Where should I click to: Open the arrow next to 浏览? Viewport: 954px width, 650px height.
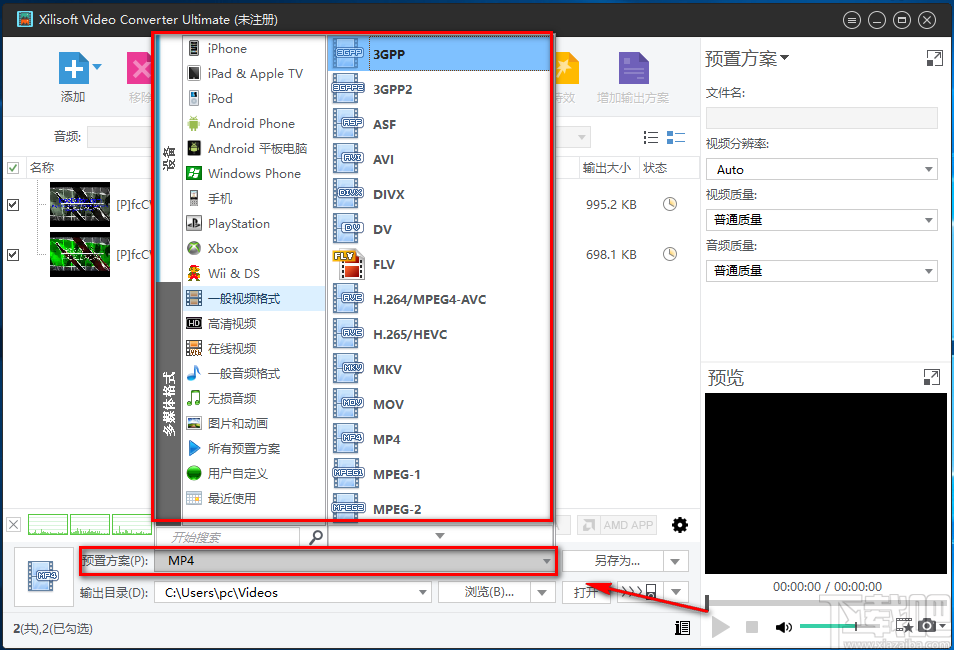click(x=542, y=592)
